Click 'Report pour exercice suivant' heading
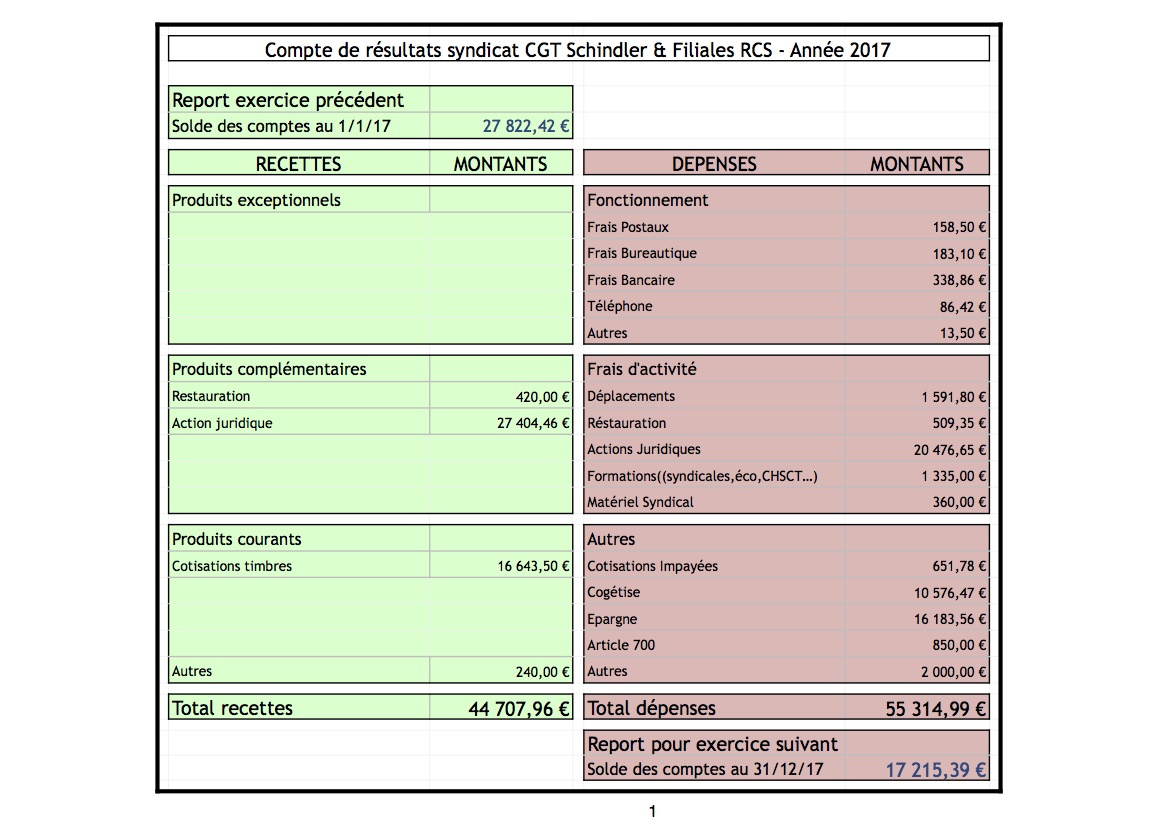The height and width of the screenshot is (826, 1169). 712,745
